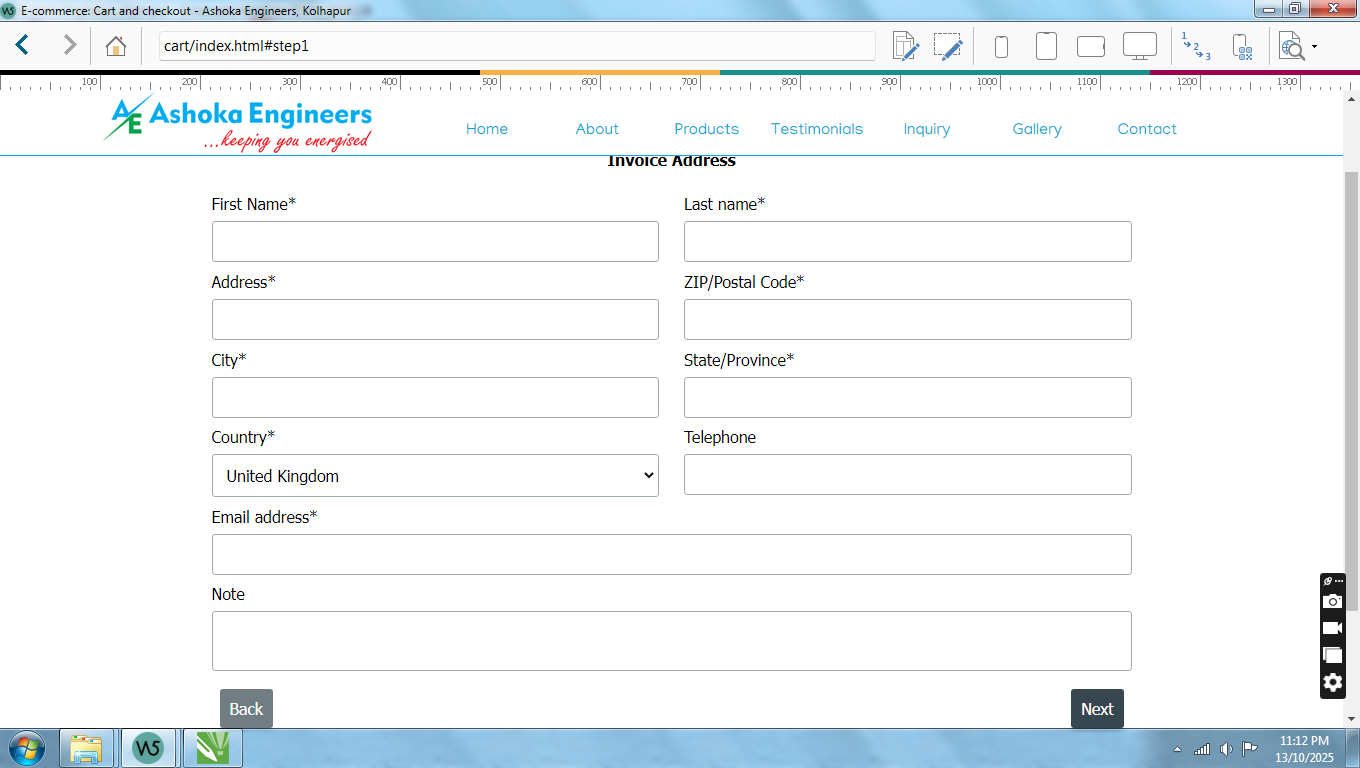
Task: Open the Products menu item
Action: pyautogui.click(x=706, y=129)
